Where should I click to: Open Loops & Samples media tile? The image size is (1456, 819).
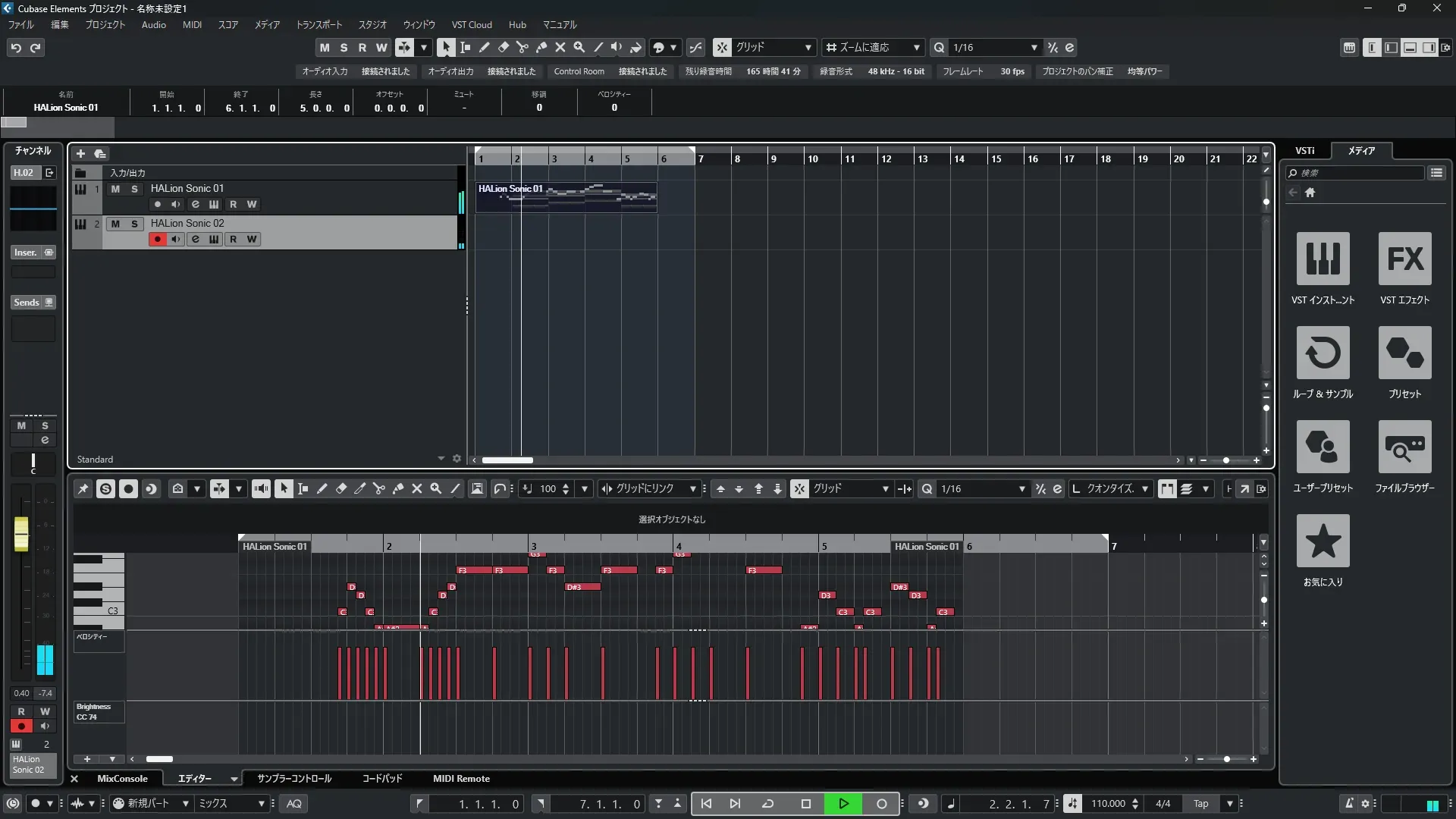point(1323,353)
